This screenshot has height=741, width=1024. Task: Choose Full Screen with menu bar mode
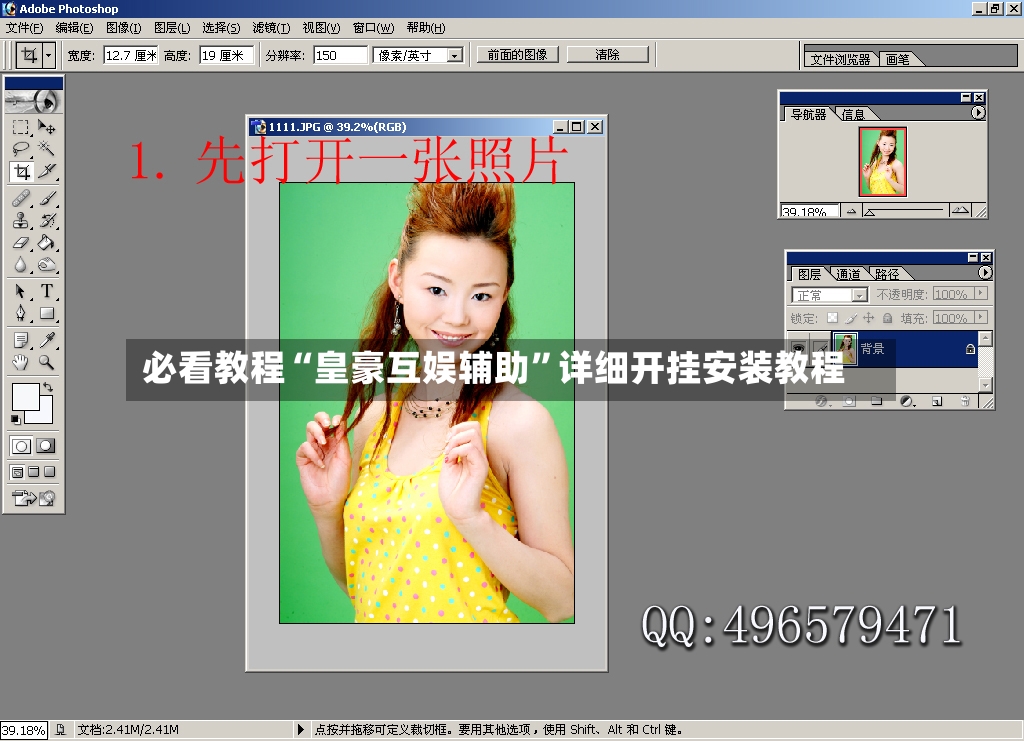click(x=34, y=471)
